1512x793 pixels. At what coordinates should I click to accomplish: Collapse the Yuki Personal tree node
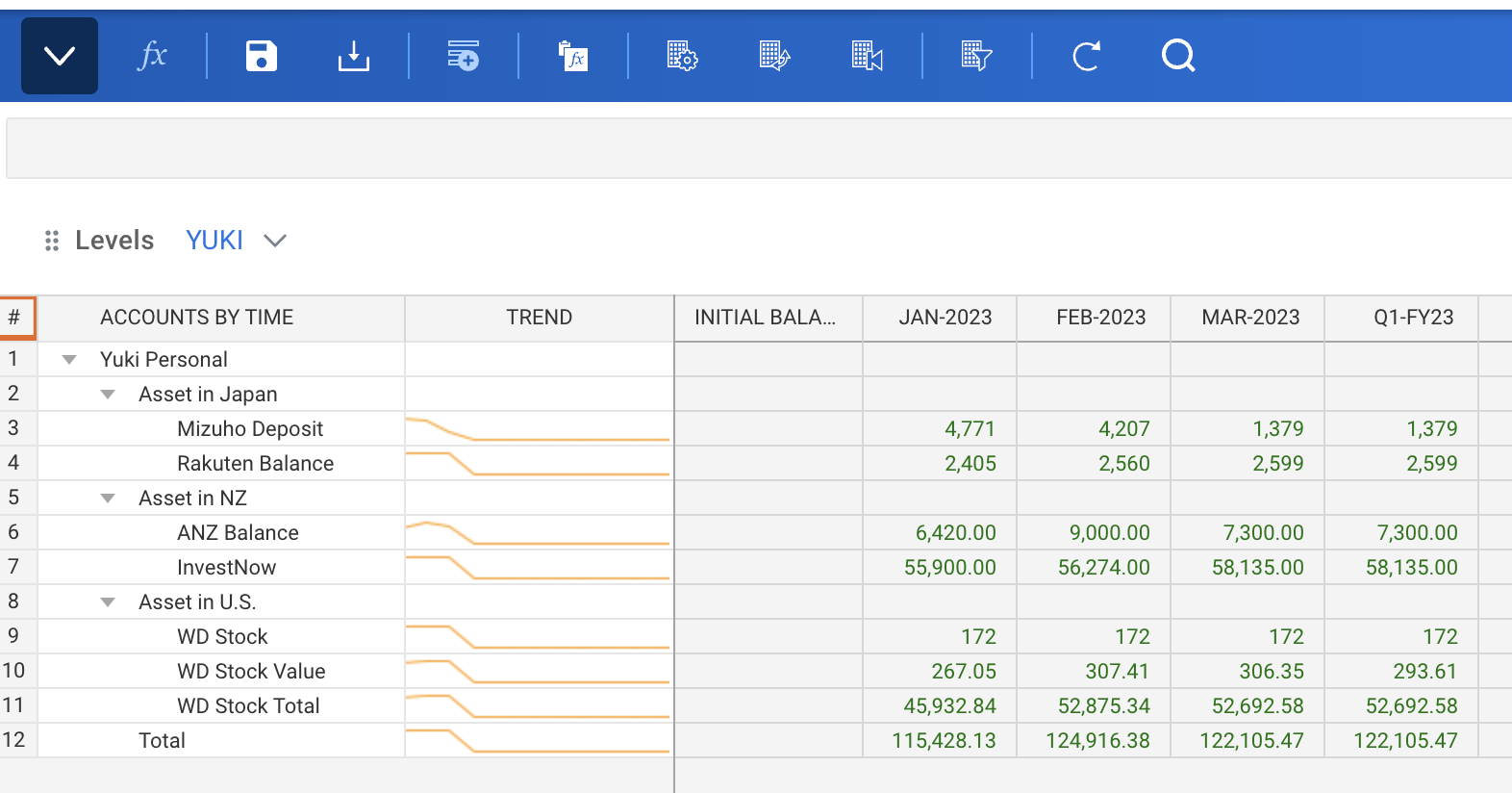tap(69, 360)
